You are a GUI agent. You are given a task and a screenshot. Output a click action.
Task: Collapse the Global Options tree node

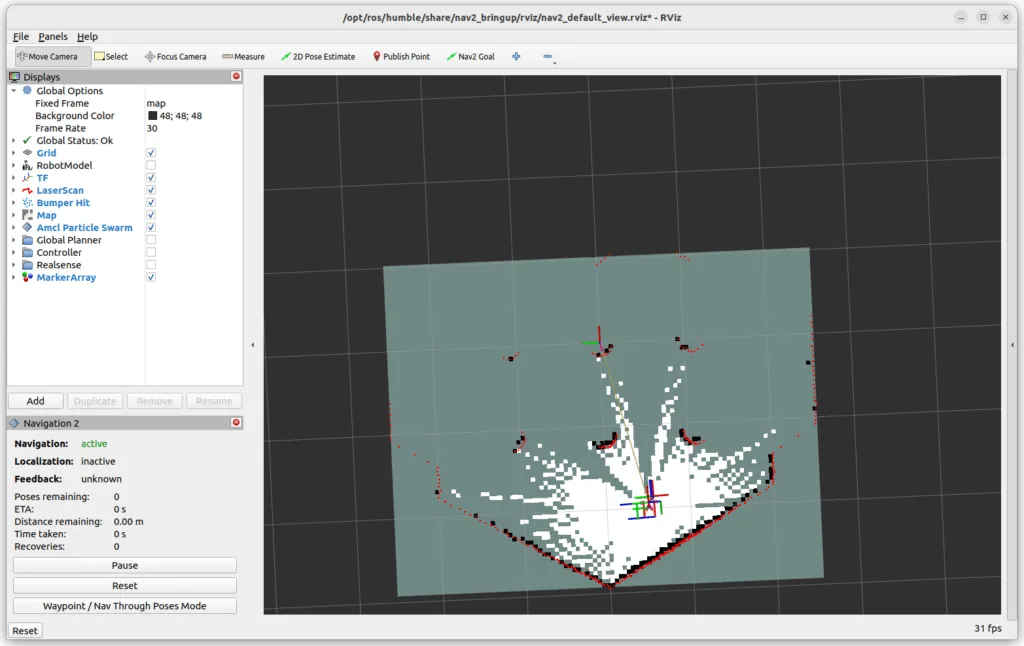pos(14,91)
